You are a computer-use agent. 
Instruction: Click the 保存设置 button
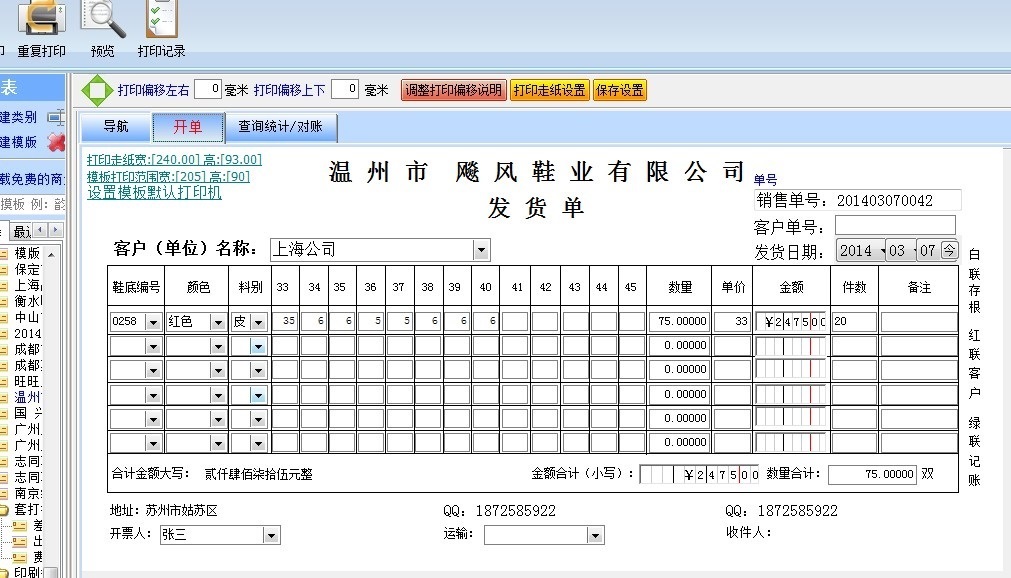tap(620, 90)
